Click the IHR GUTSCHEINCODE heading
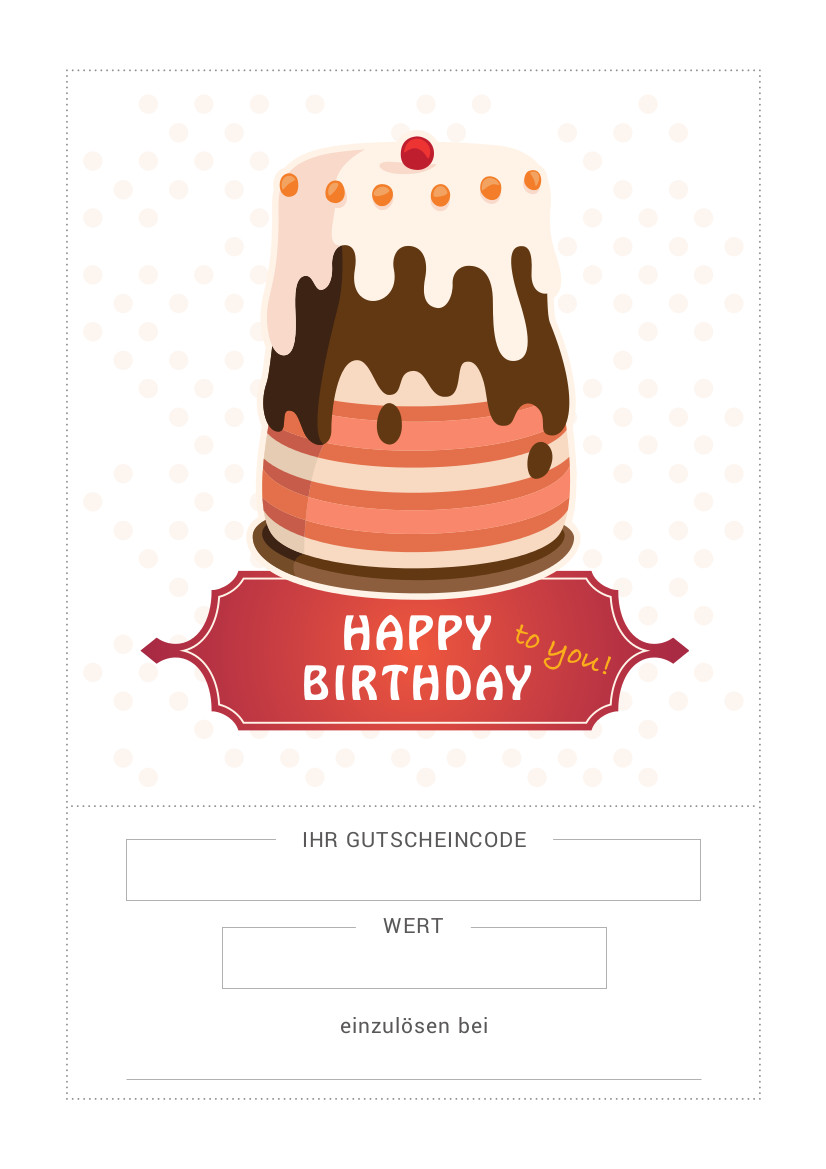 414,839
